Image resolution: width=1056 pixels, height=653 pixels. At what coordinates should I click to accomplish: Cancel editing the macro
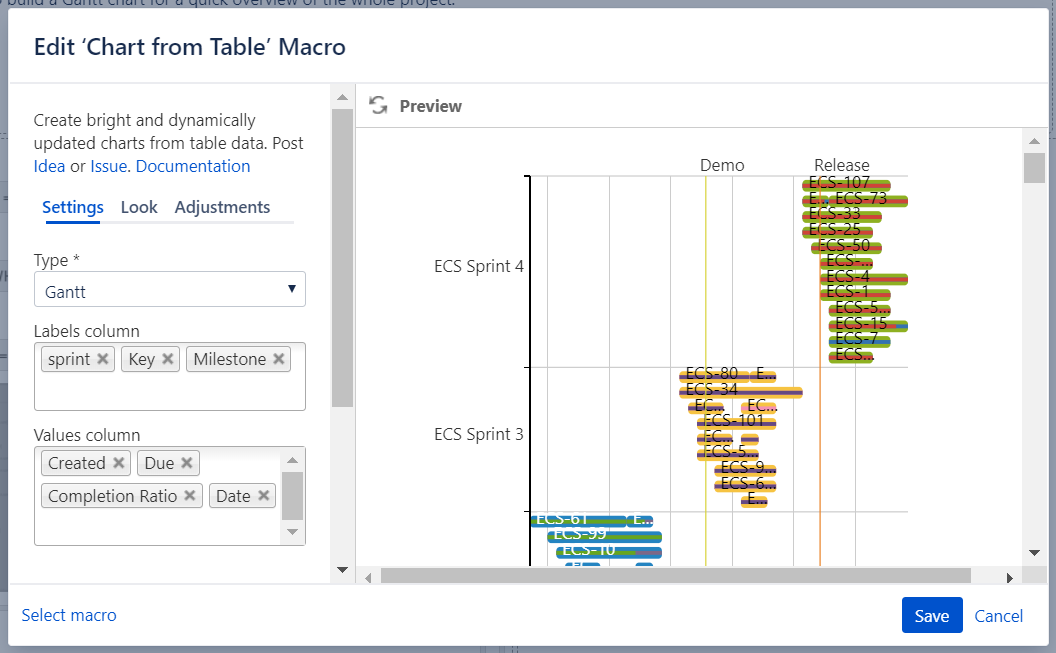[x=998, y=616]
